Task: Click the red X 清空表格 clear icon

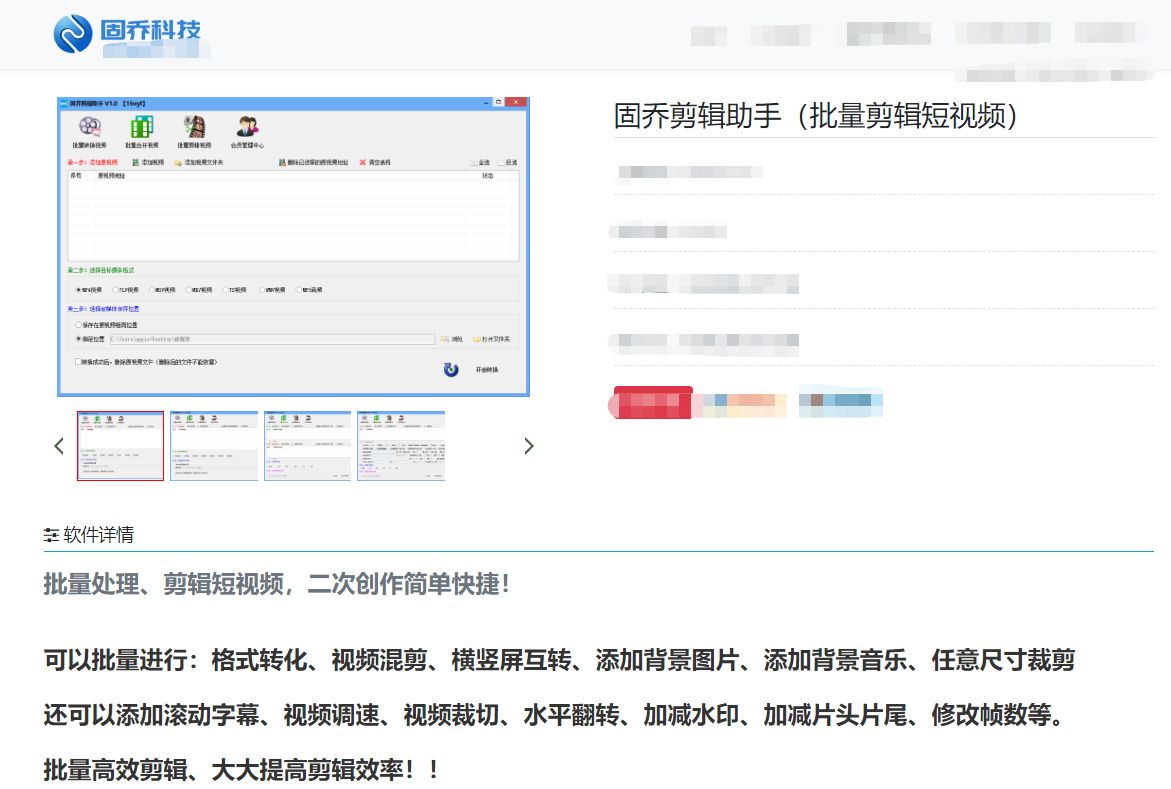Action: pos(362,162)
